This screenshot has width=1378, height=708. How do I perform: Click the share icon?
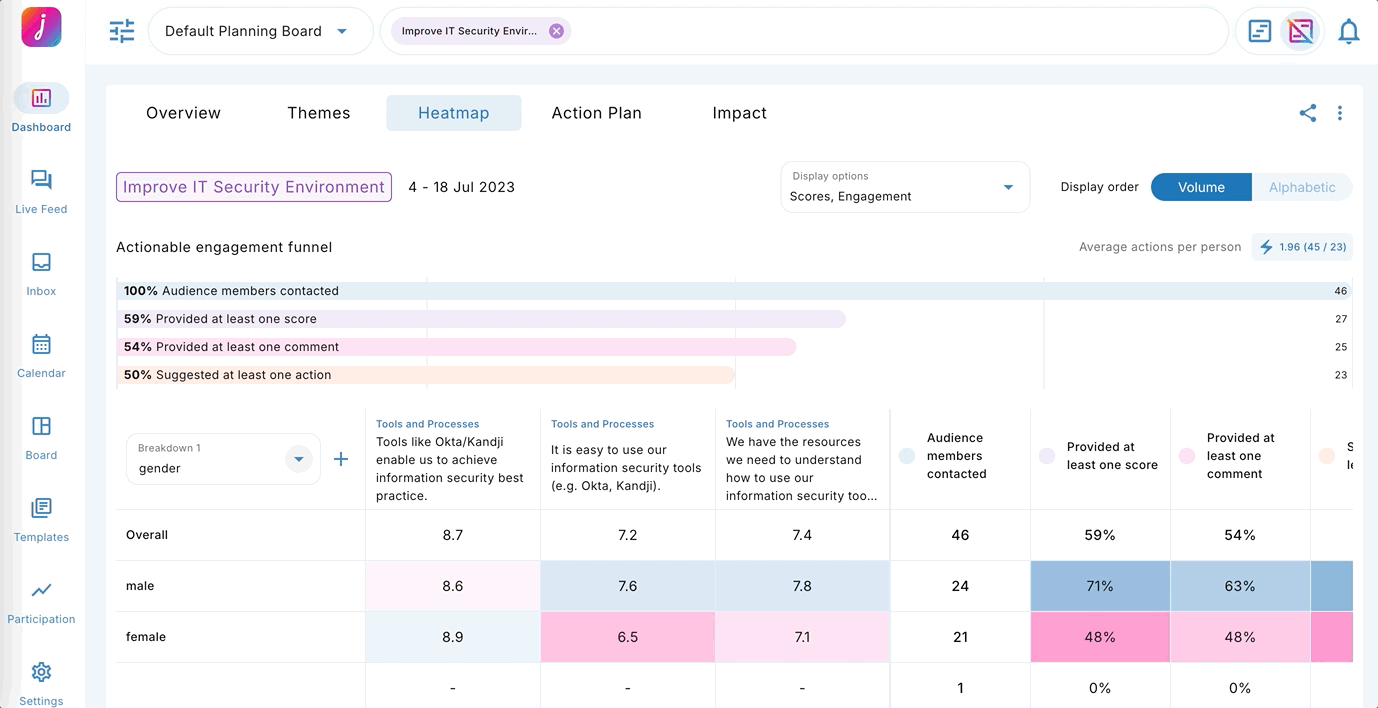(1307, 113)
